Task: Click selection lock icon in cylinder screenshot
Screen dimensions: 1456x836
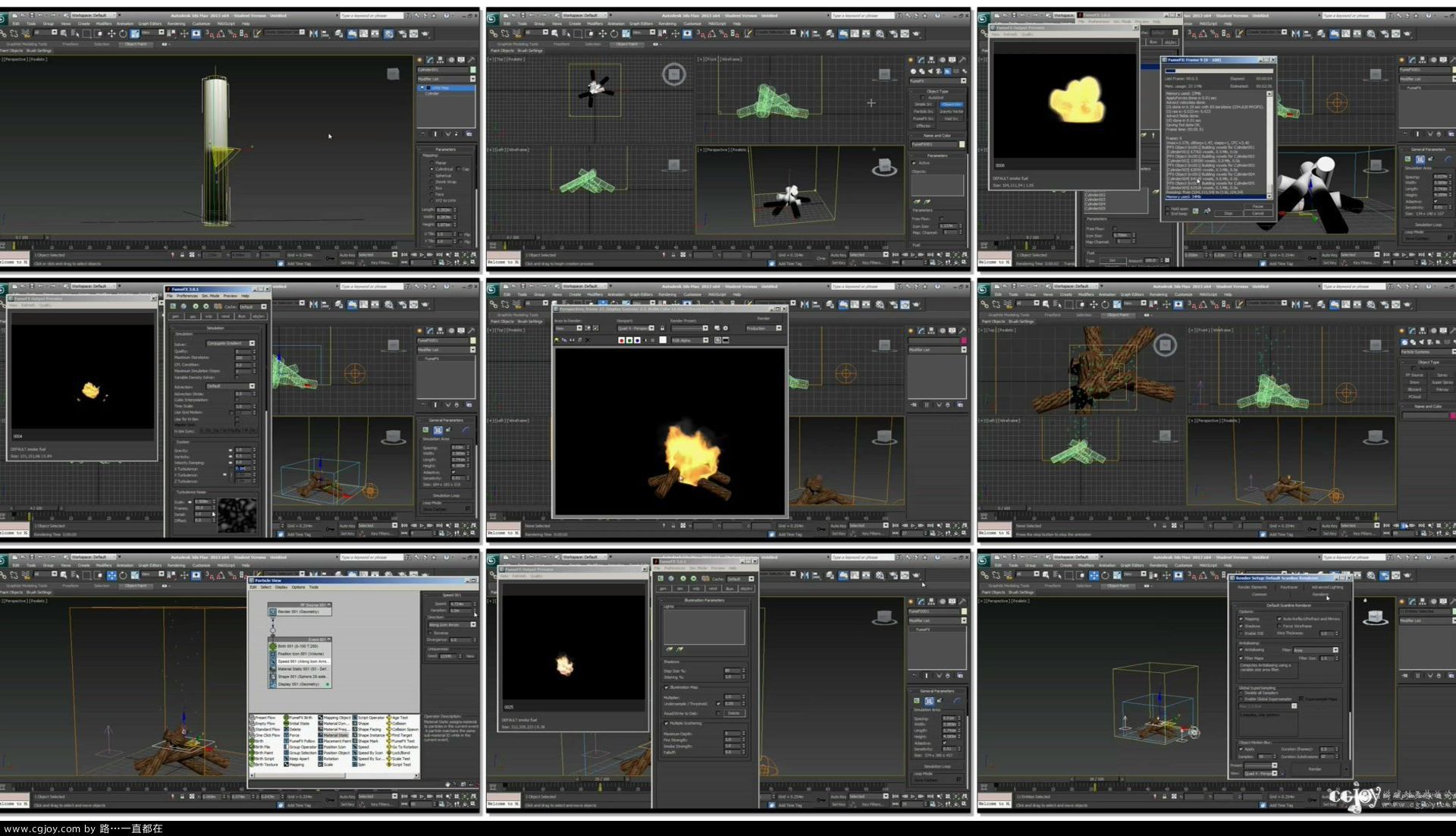Action: [x=182, y=255]
